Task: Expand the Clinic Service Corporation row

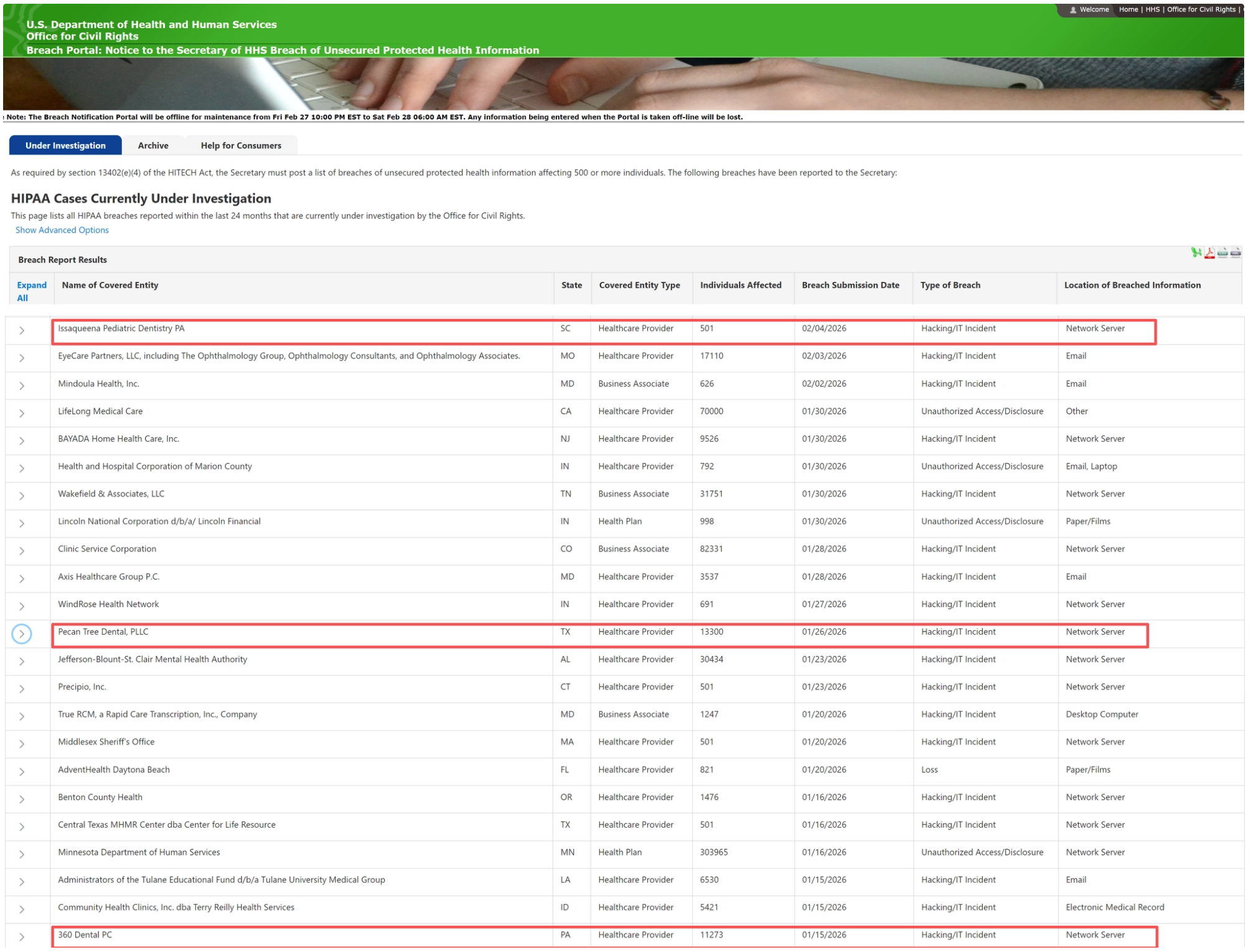Action: 22,551
